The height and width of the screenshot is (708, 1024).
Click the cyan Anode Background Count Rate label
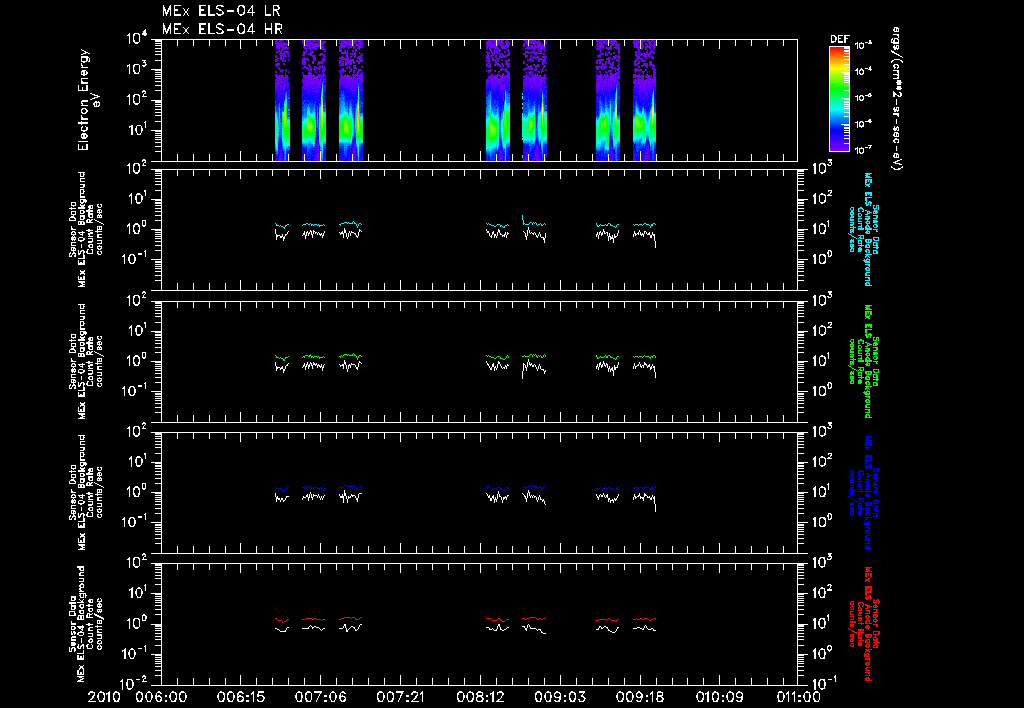click(863, 229)
